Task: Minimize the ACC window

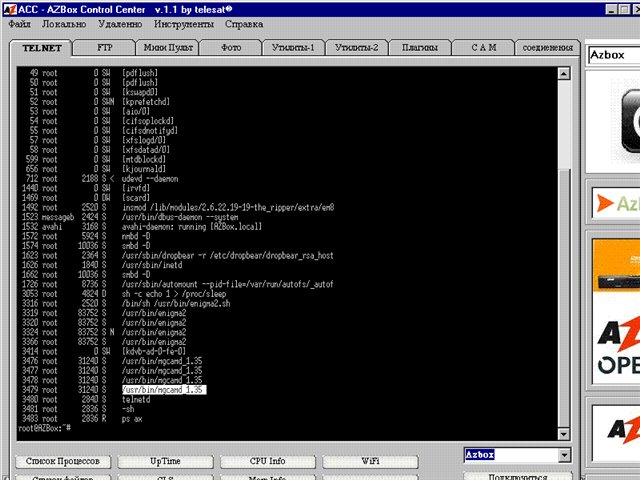Action: tap(611, 9)
